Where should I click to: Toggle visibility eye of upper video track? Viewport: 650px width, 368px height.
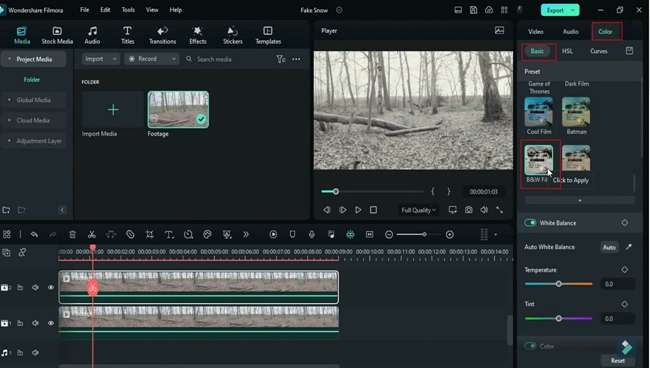[51, 287]
